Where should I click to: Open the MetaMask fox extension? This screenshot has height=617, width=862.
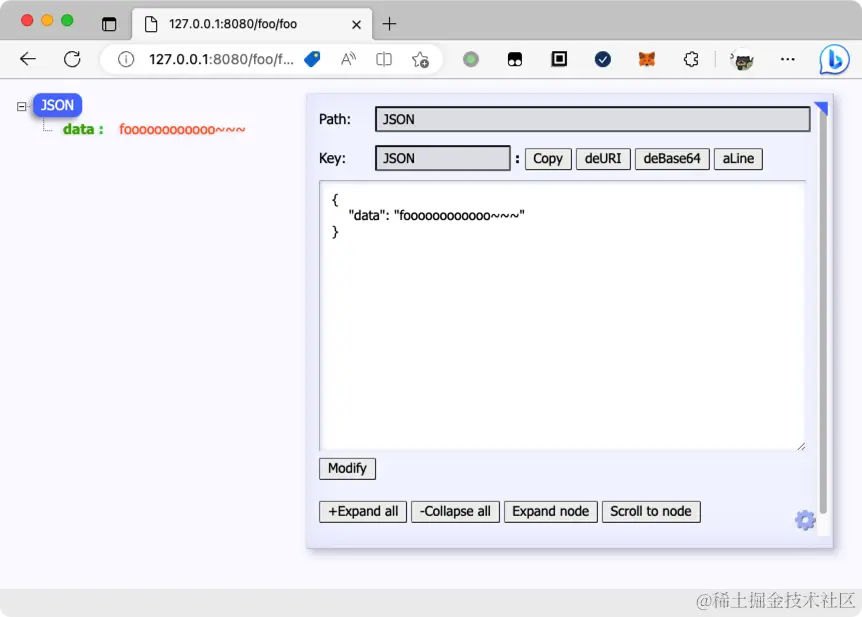coord(646,59)
